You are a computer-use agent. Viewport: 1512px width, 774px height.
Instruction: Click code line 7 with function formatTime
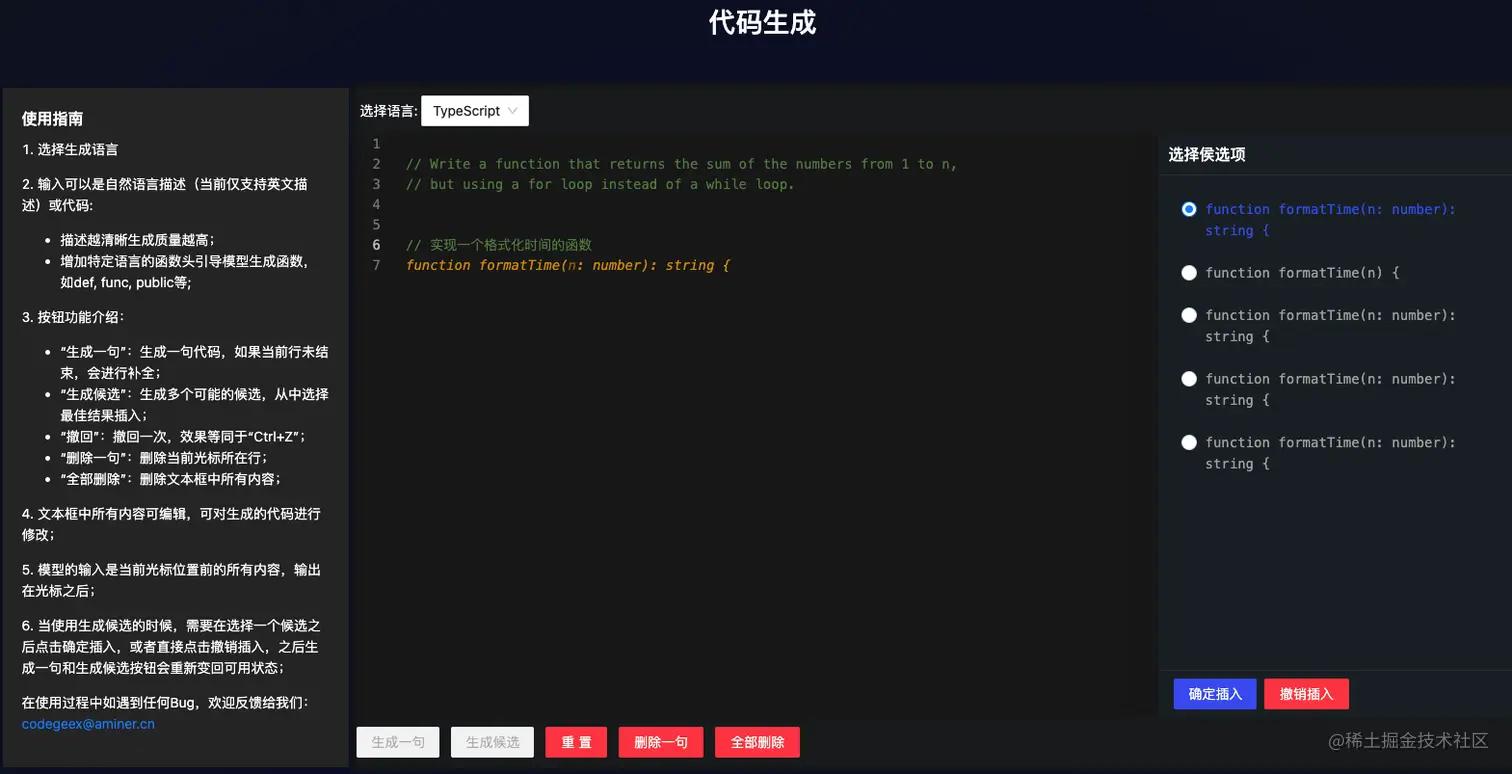(569, 265)
